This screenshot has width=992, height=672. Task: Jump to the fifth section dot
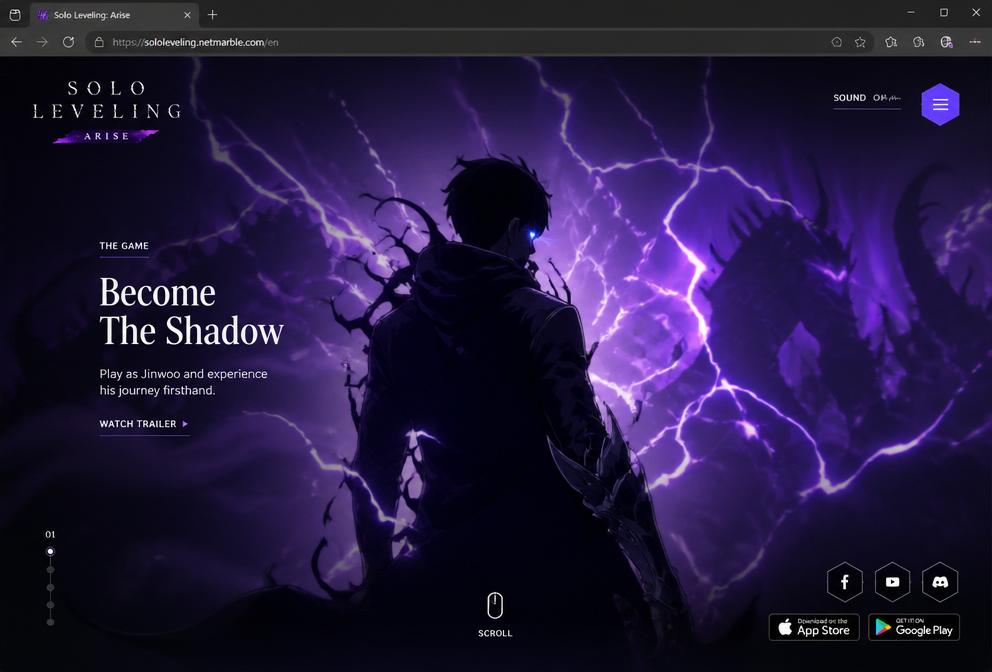pos(51,622)
